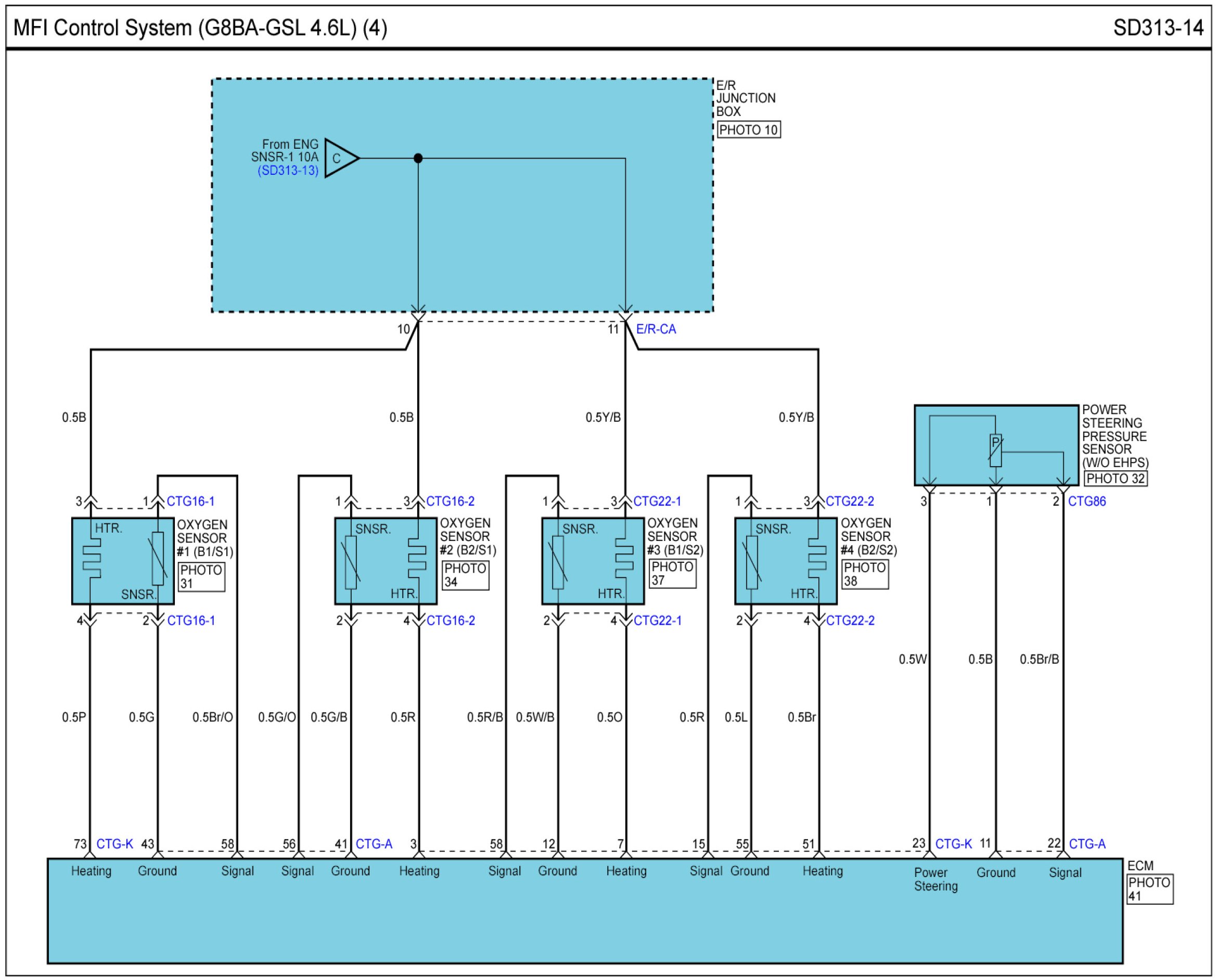This screenshot has height=980, width=1217.
Task: Click the upper CTG16-1 connector link
Action: [x=190, y=501]
